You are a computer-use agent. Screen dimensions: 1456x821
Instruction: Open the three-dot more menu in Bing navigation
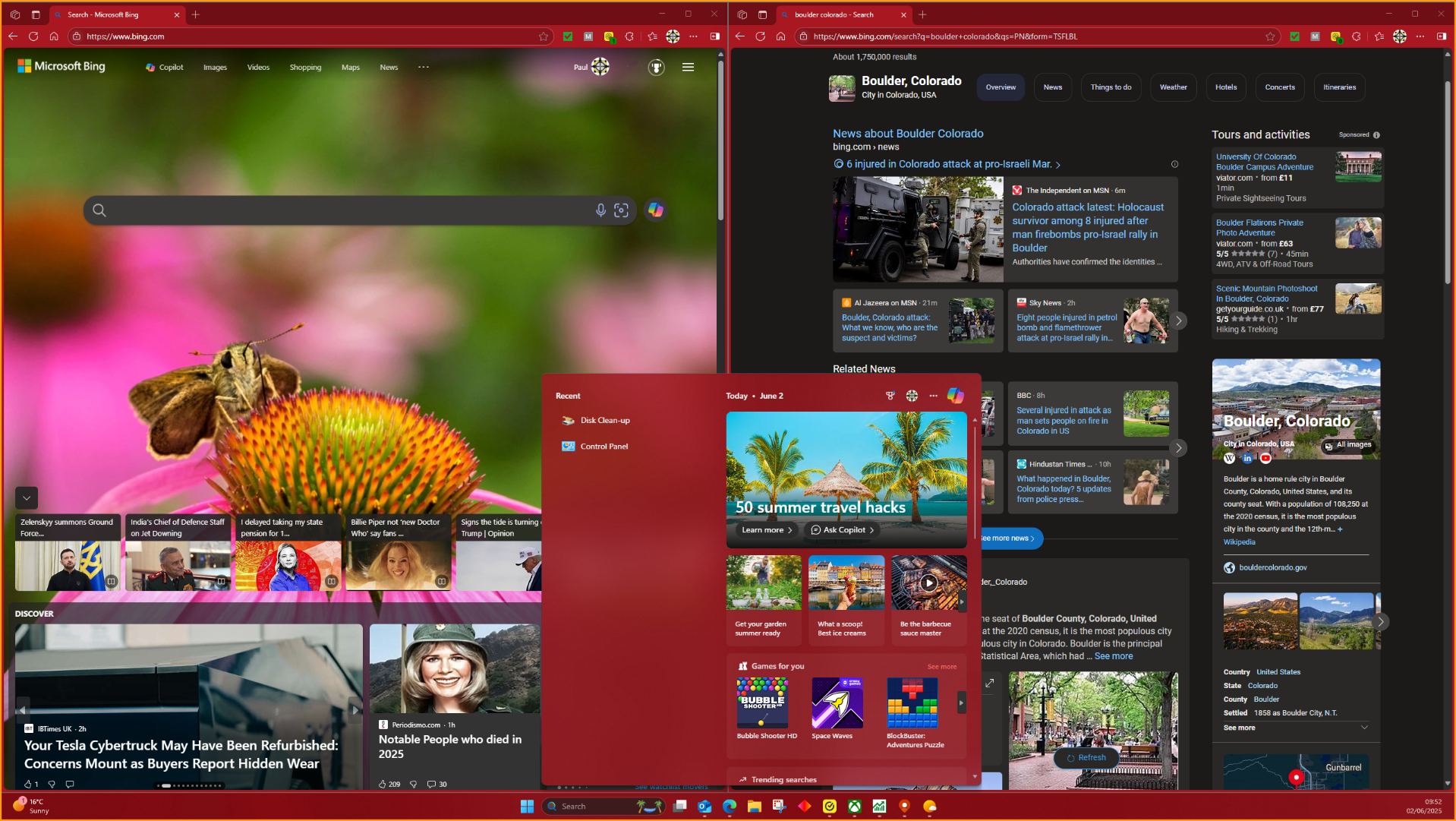click(x=424, y=67)
